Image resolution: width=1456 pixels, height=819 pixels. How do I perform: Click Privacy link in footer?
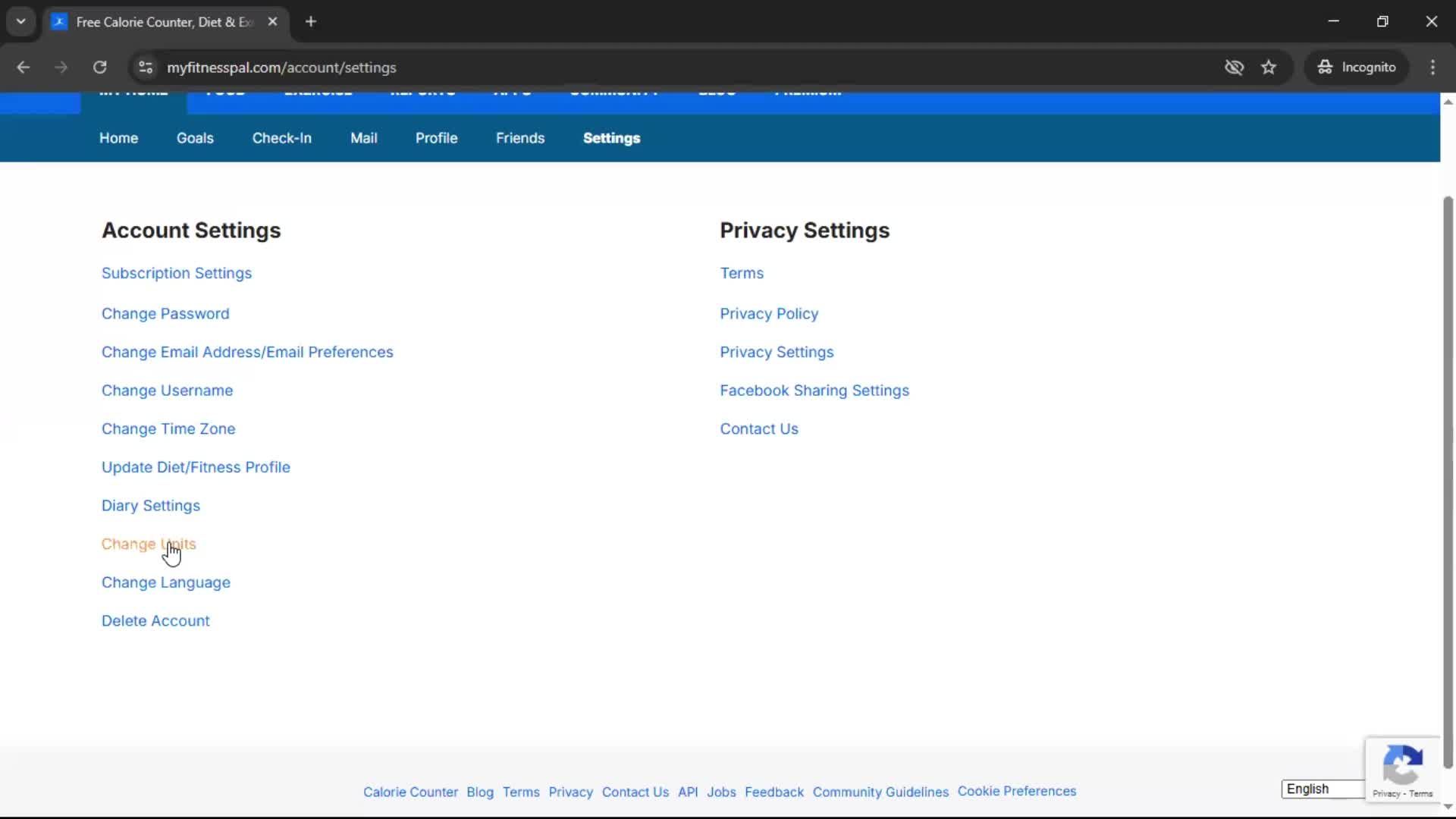point(570,792)
